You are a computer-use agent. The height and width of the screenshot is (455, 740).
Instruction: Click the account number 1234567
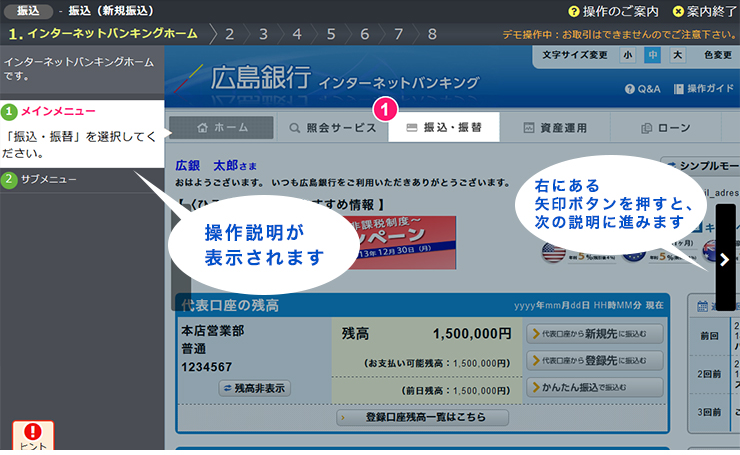coord(207,367)
